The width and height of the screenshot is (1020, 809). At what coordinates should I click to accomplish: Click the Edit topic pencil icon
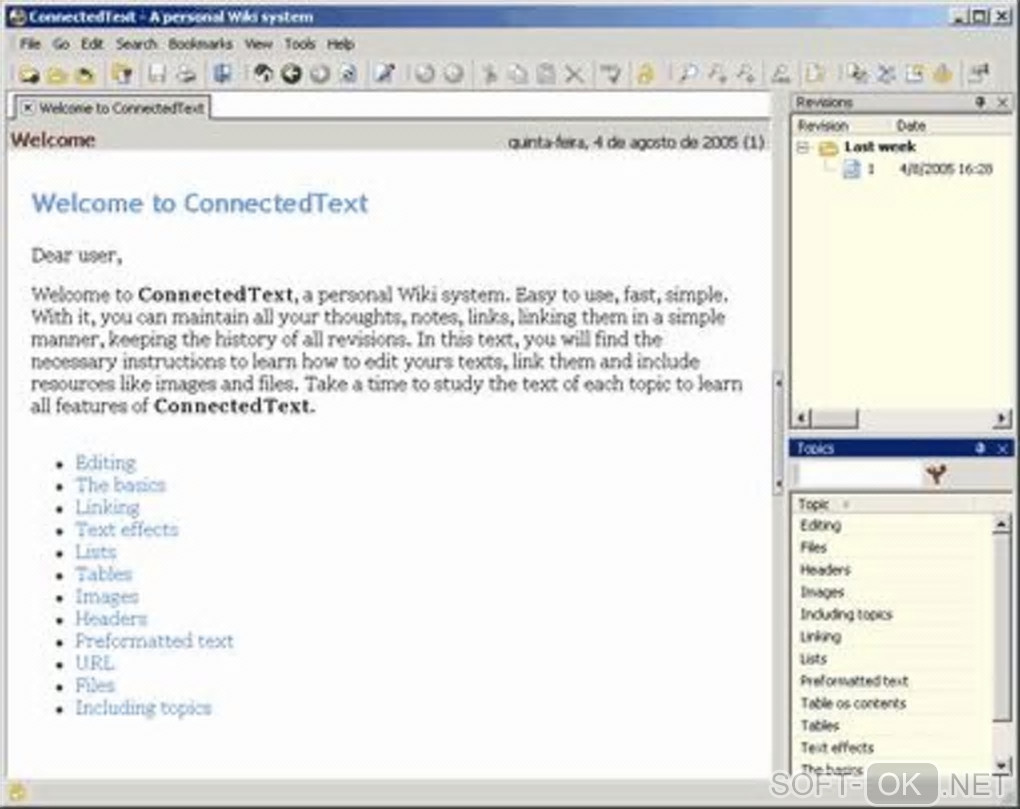pyautogui.click(x=384, y=74)
